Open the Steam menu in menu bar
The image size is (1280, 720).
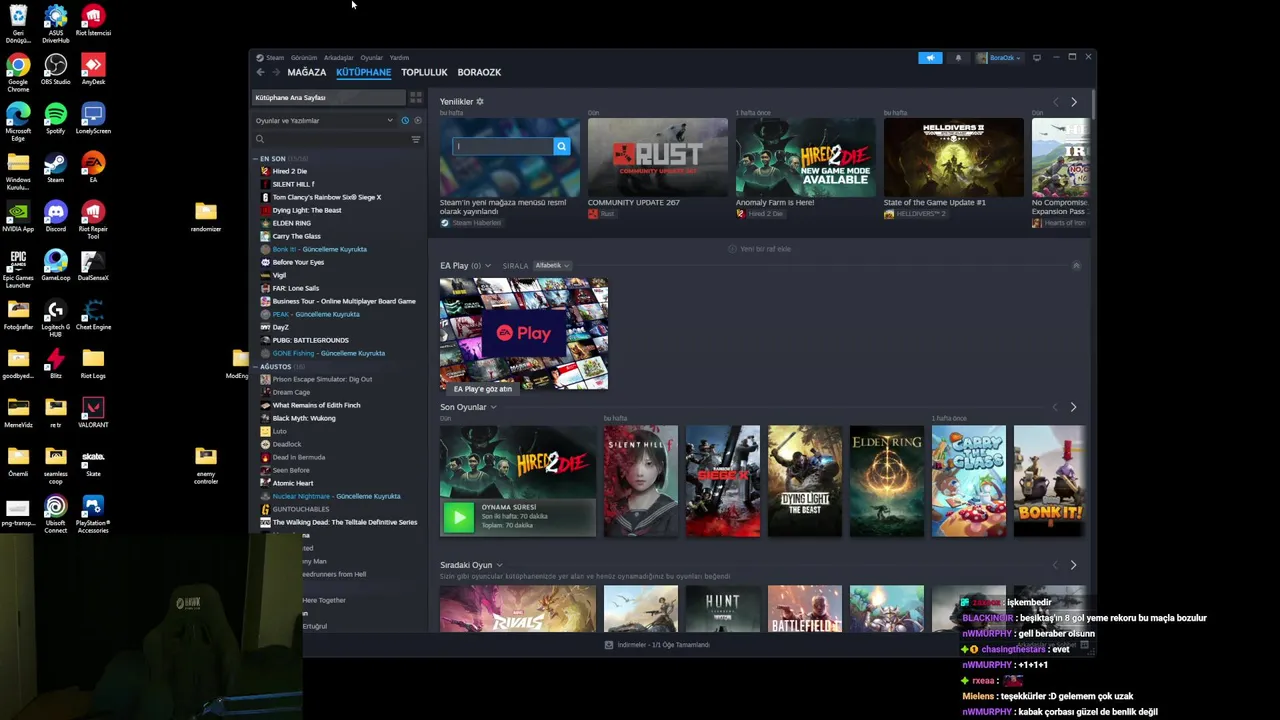(x=270, y=58)
